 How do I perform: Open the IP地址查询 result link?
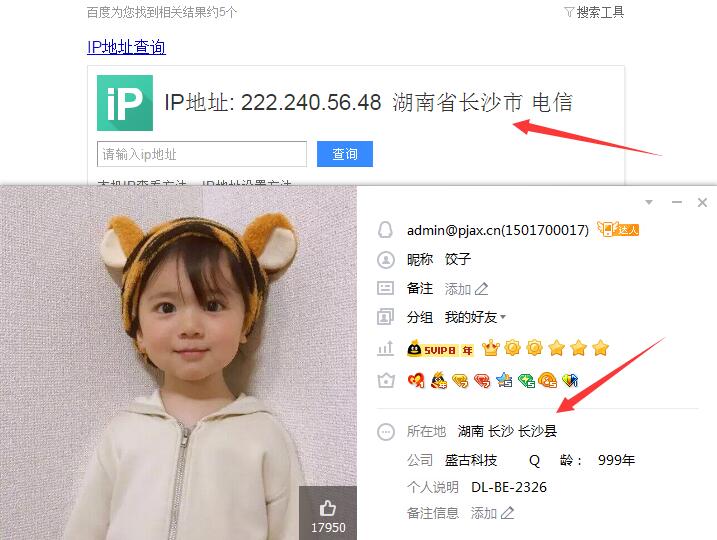pos(126,47)
